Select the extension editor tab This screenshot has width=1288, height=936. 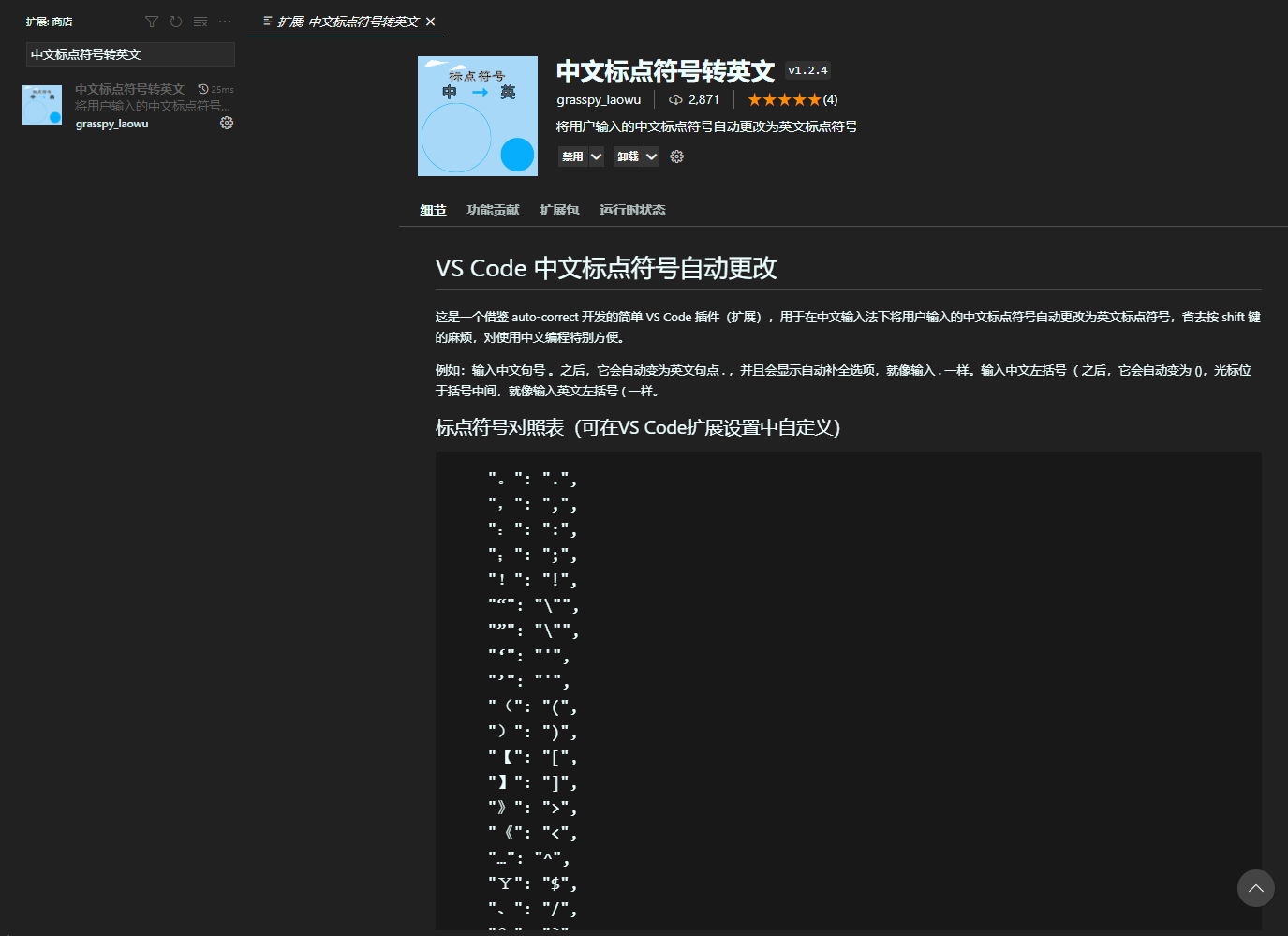click(345, 22)
